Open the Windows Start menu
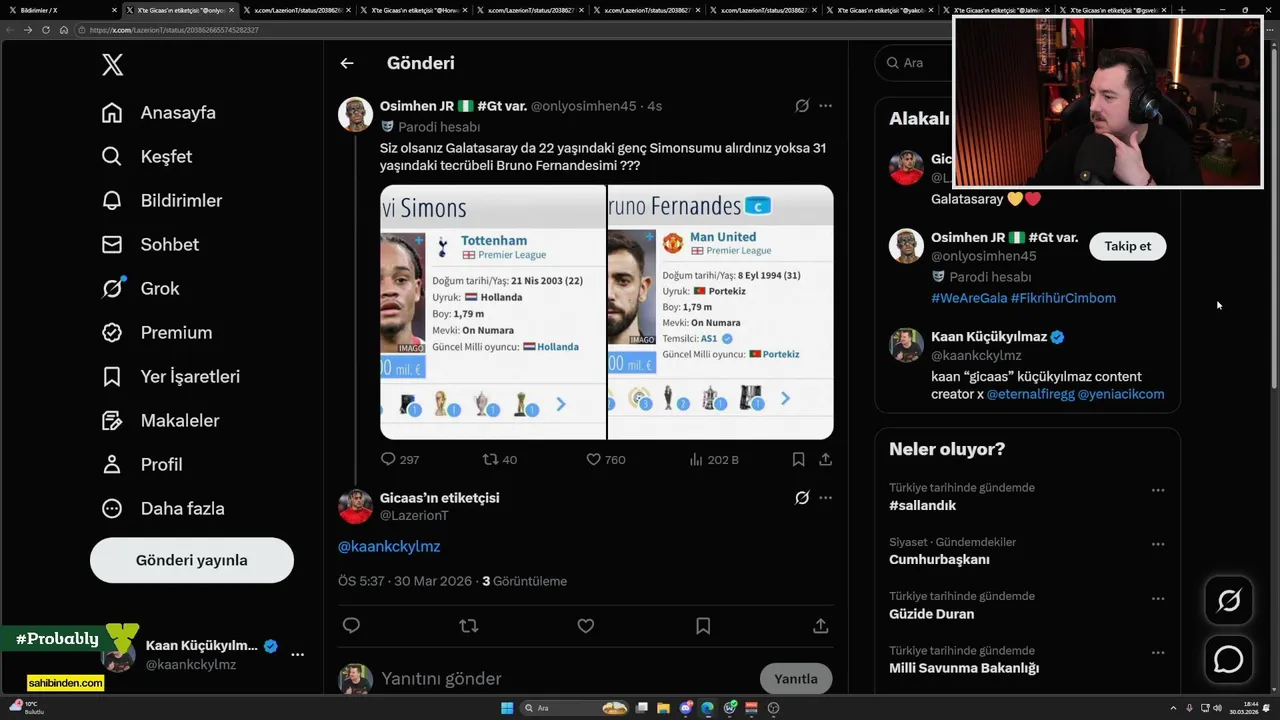 507,708
